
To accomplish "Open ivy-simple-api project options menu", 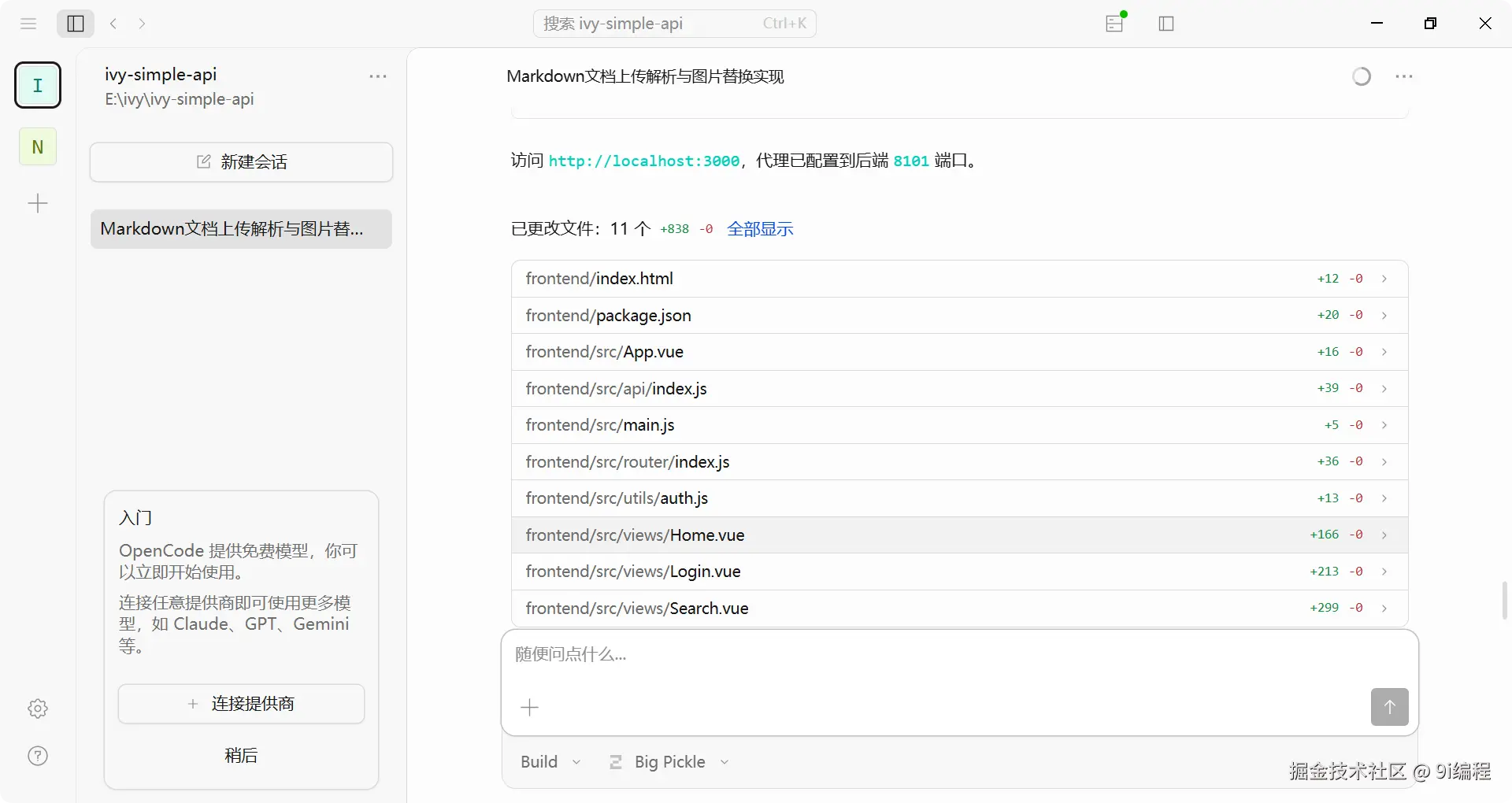I will point(378,76).
